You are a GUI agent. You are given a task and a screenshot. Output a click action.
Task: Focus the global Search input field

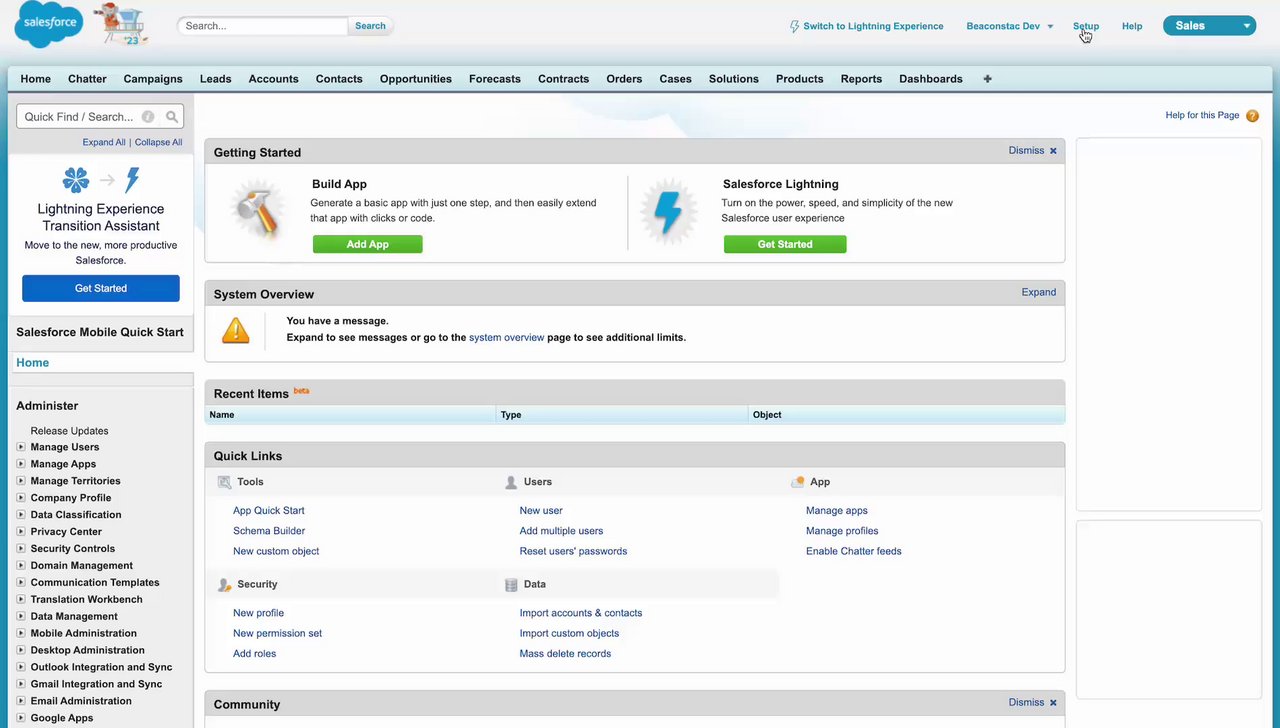coord(263,26)
